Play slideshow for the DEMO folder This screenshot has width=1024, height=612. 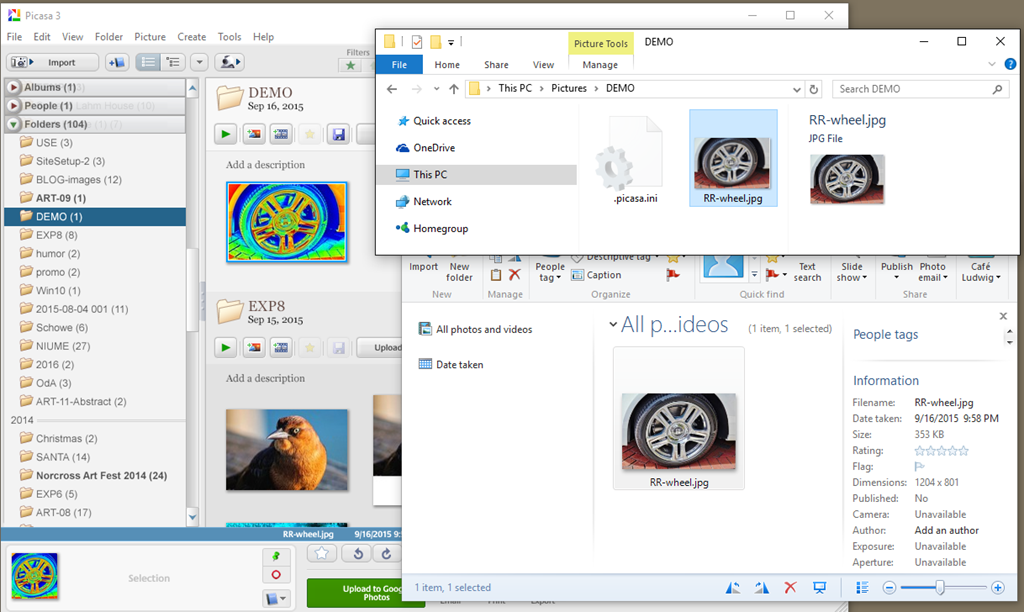(226, 134)
